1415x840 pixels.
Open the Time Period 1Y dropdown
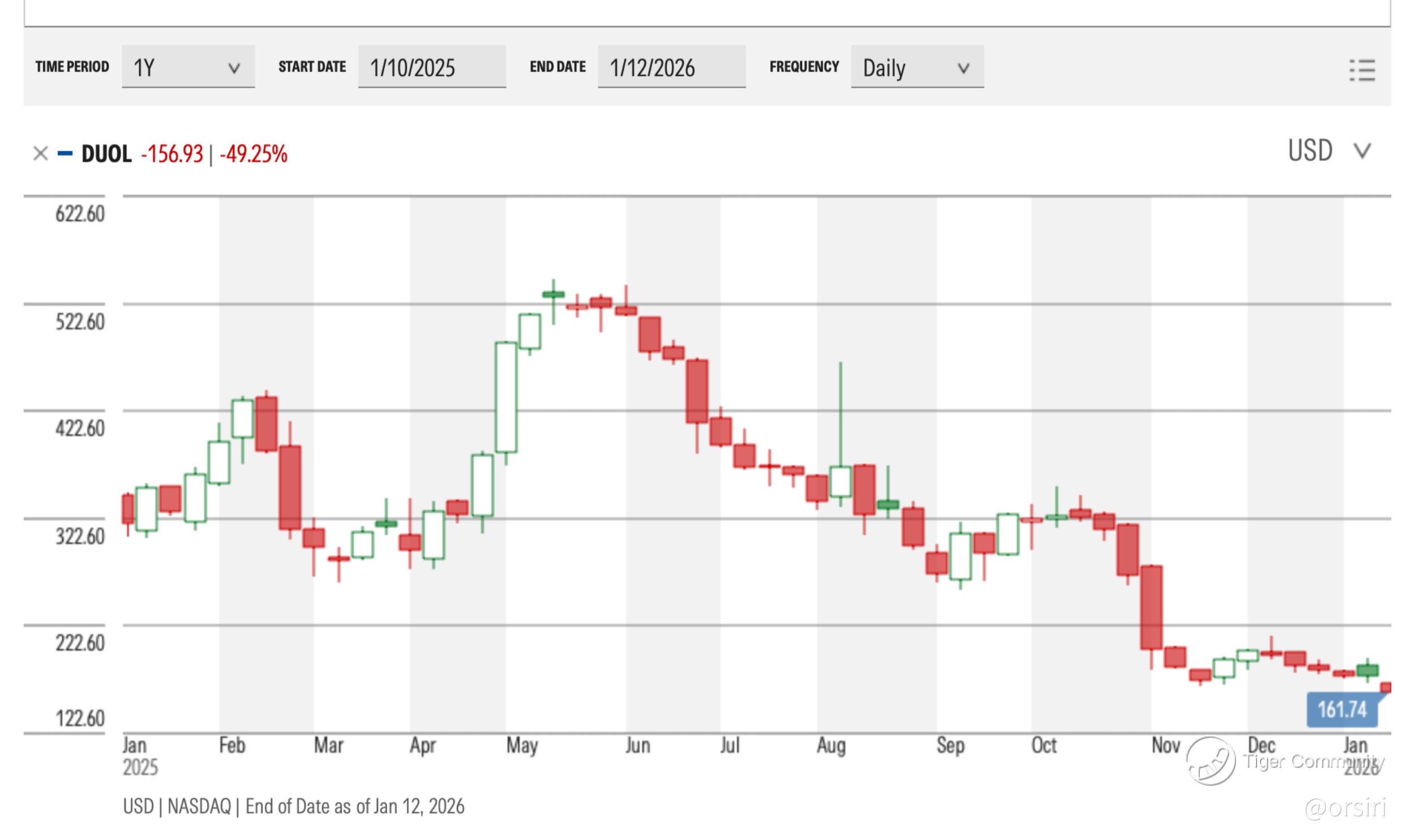point(188,67)
